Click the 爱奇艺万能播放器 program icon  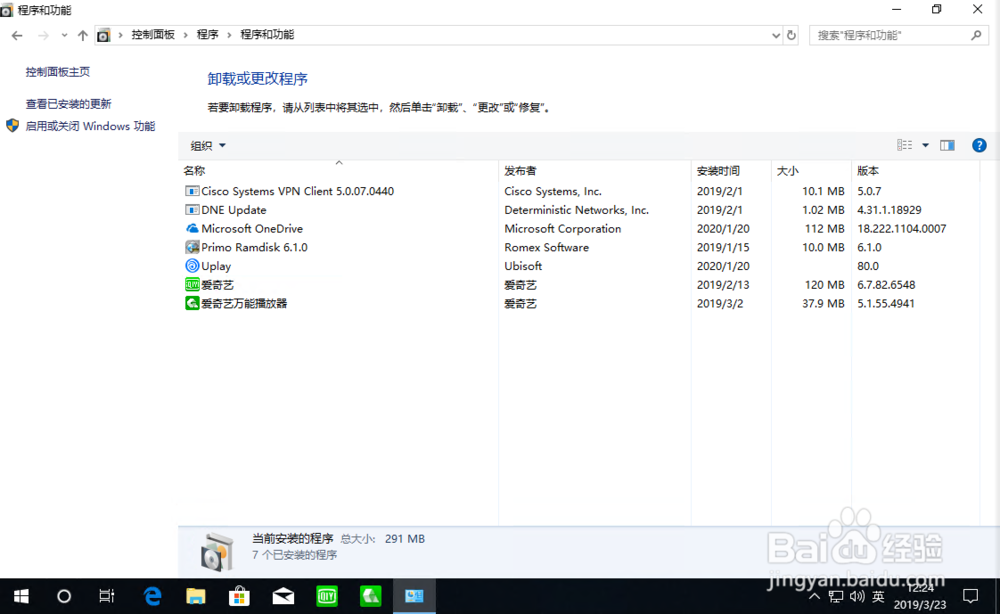(191, 303)
